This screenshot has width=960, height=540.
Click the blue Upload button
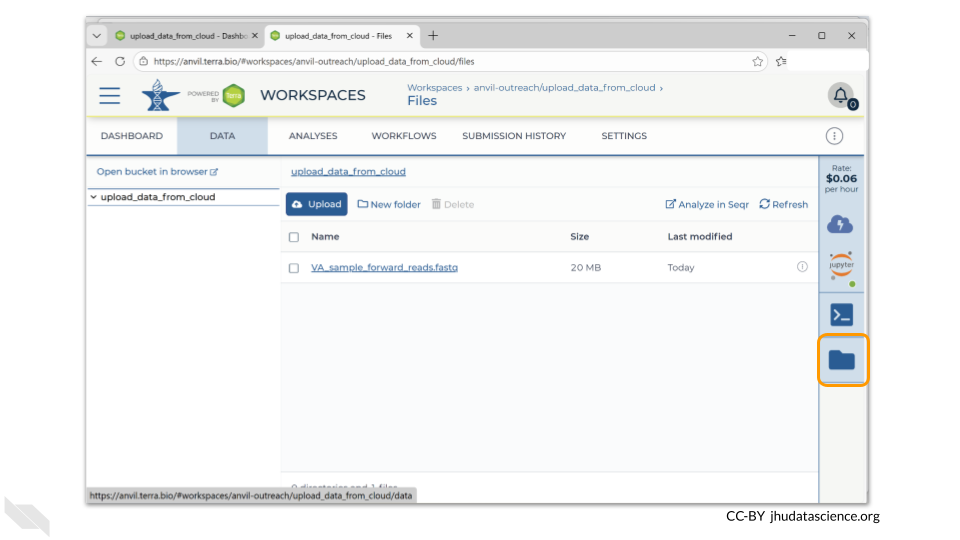click(317, 204)
